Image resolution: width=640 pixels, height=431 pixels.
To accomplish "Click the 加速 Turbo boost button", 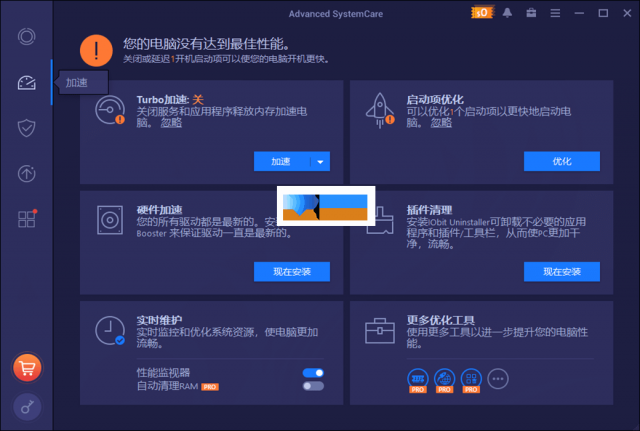I will 282,162.
